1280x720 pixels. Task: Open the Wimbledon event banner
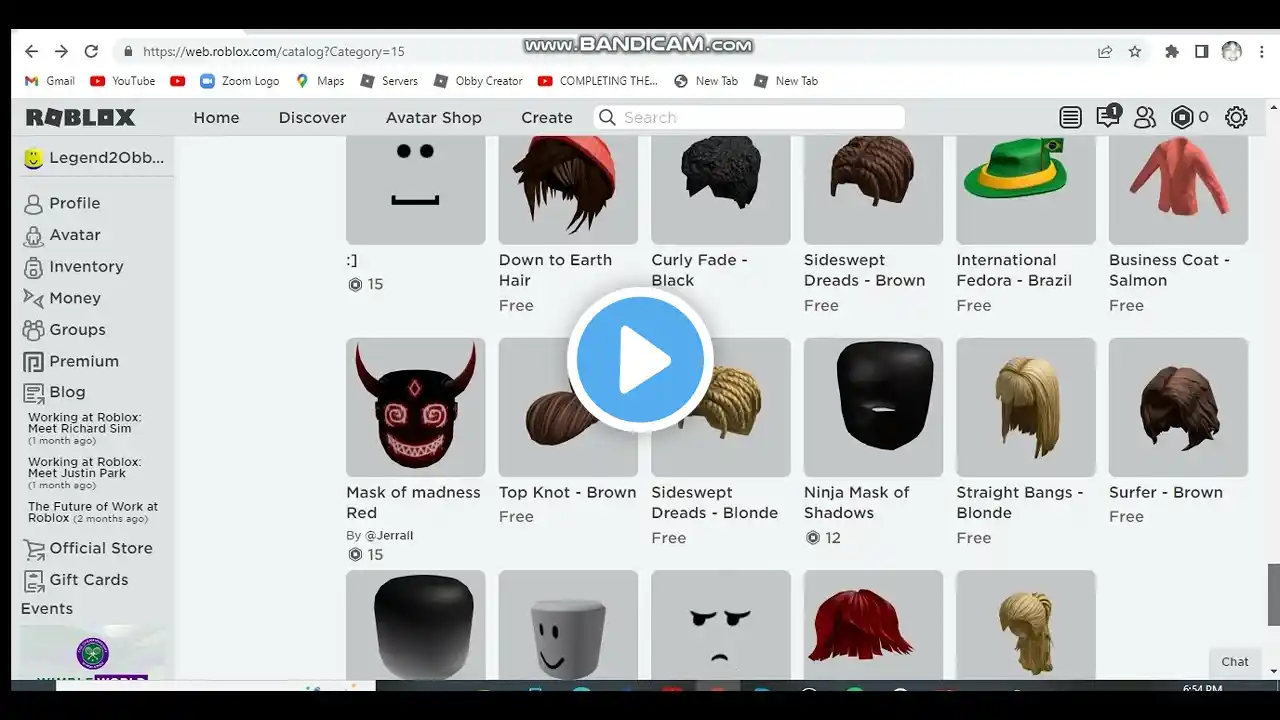(93, 653)
